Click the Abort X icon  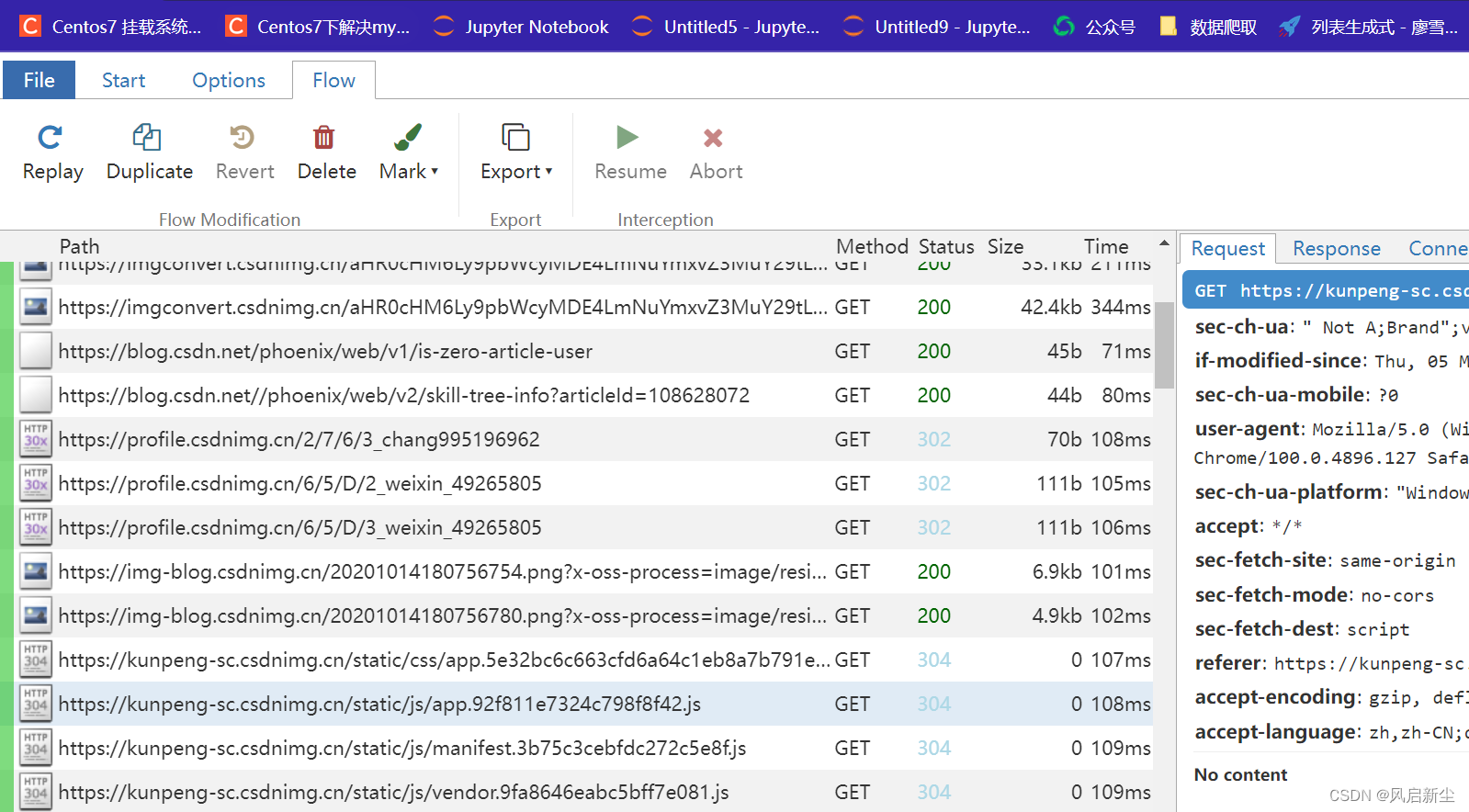tap(713, 138)
